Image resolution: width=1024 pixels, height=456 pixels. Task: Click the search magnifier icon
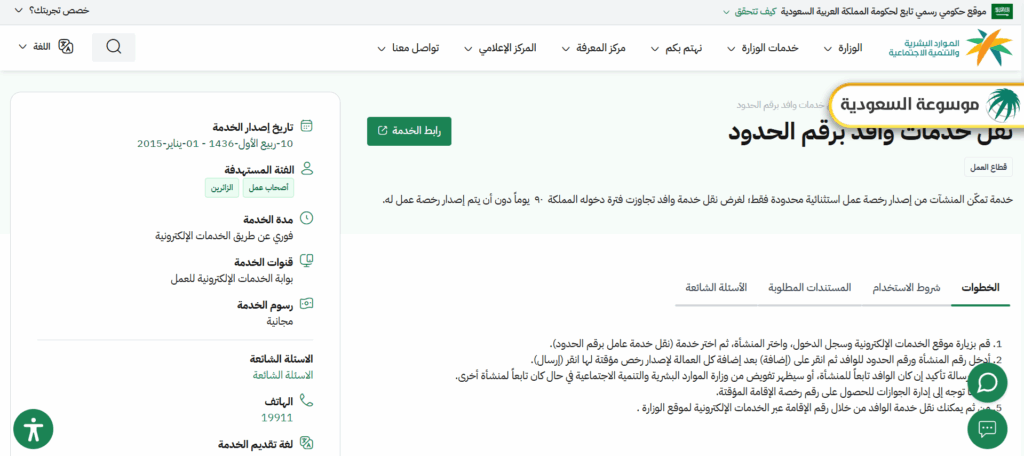(x=113, y=47)
